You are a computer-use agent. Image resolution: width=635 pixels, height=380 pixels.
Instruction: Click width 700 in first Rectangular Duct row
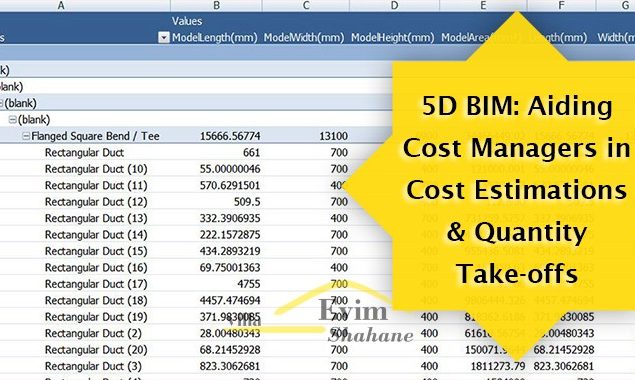(339, 153)
